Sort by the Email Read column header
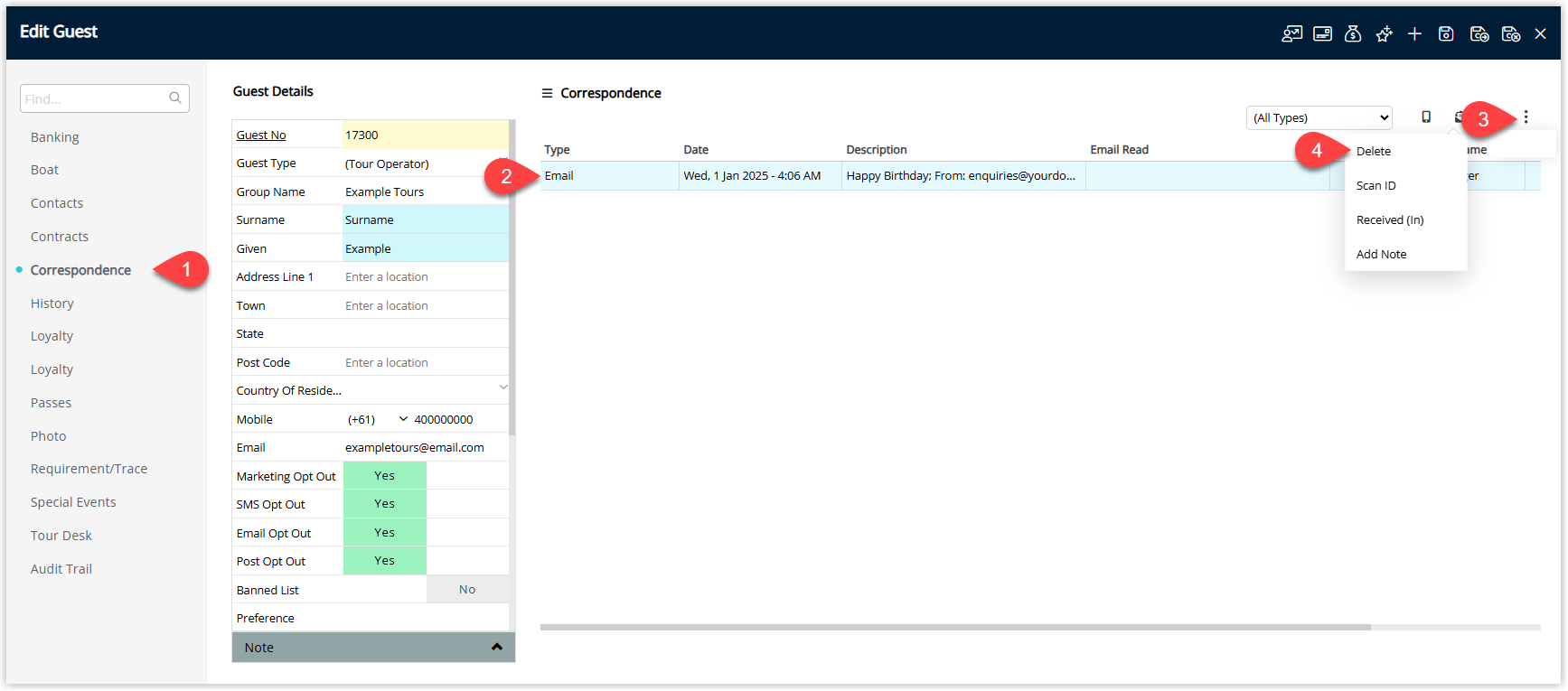Viewport: 1568px width, 691px height. tap(1119, 150)
